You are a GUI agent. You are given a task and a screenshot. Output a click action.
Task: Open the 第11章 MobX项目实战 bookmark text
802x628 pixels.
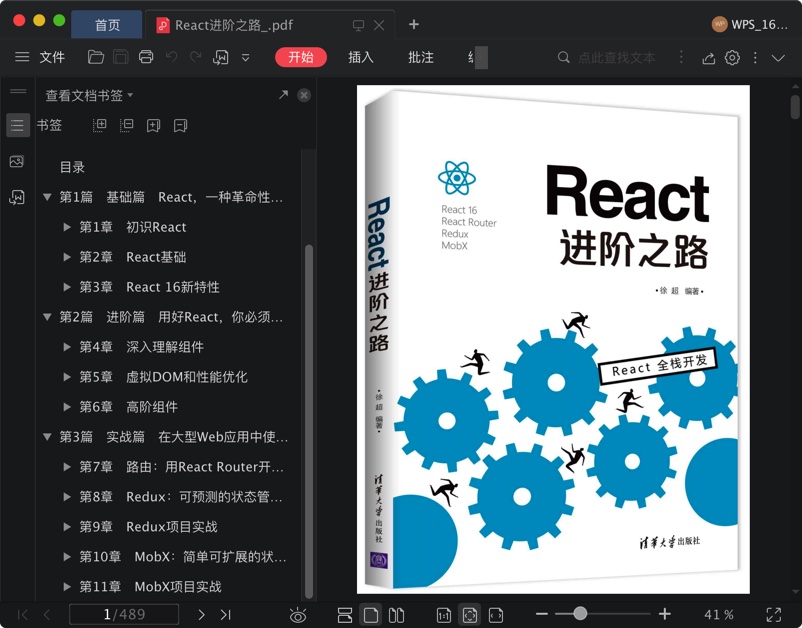(x=150, y=587)
